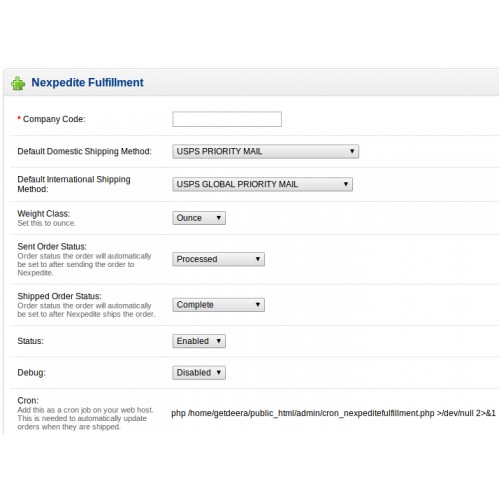Click the arrow beside Disabled
The image size is (500, 500).
(219, 372)
